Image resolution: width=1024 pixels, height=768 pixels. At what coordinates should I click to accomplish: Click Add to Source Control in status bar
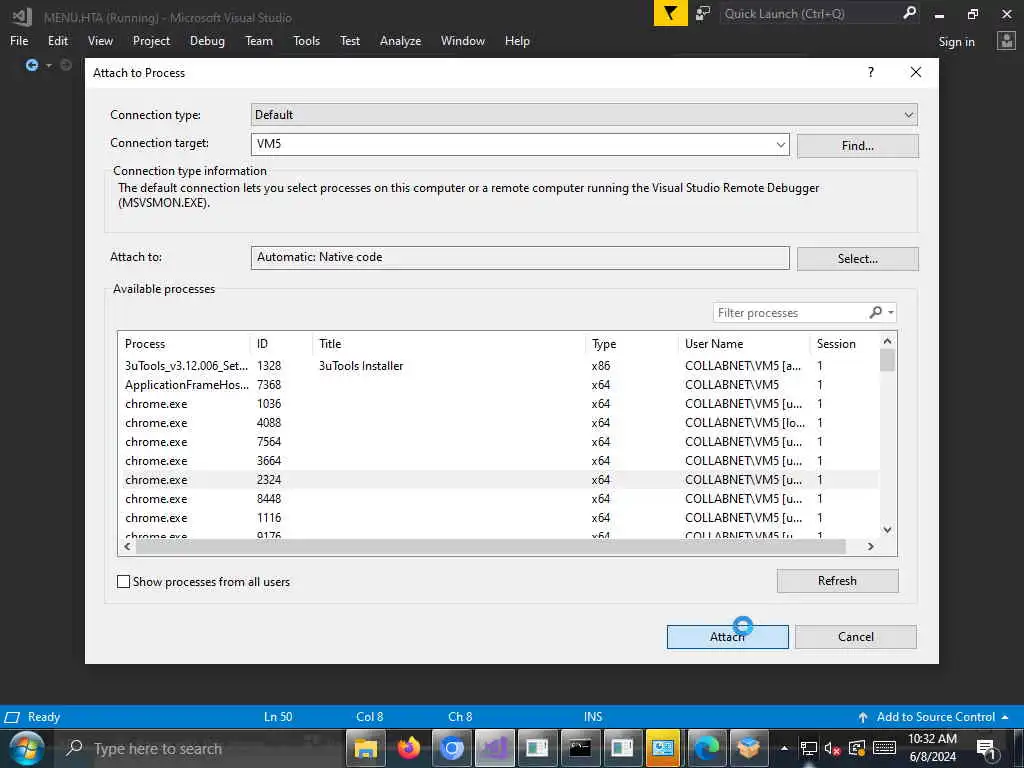(935, 717)
